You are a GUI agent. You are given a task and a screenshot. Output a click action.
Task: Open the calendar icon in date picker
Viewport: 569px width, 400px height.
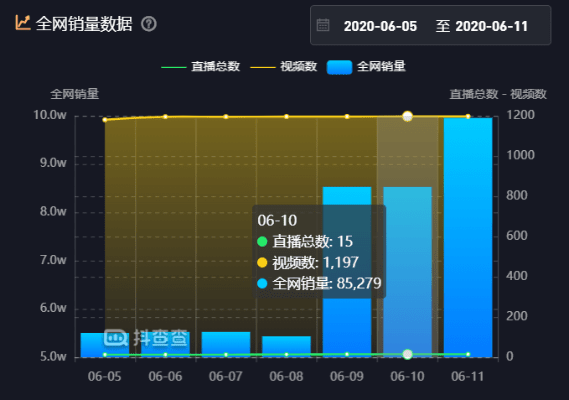click(323, 25)
